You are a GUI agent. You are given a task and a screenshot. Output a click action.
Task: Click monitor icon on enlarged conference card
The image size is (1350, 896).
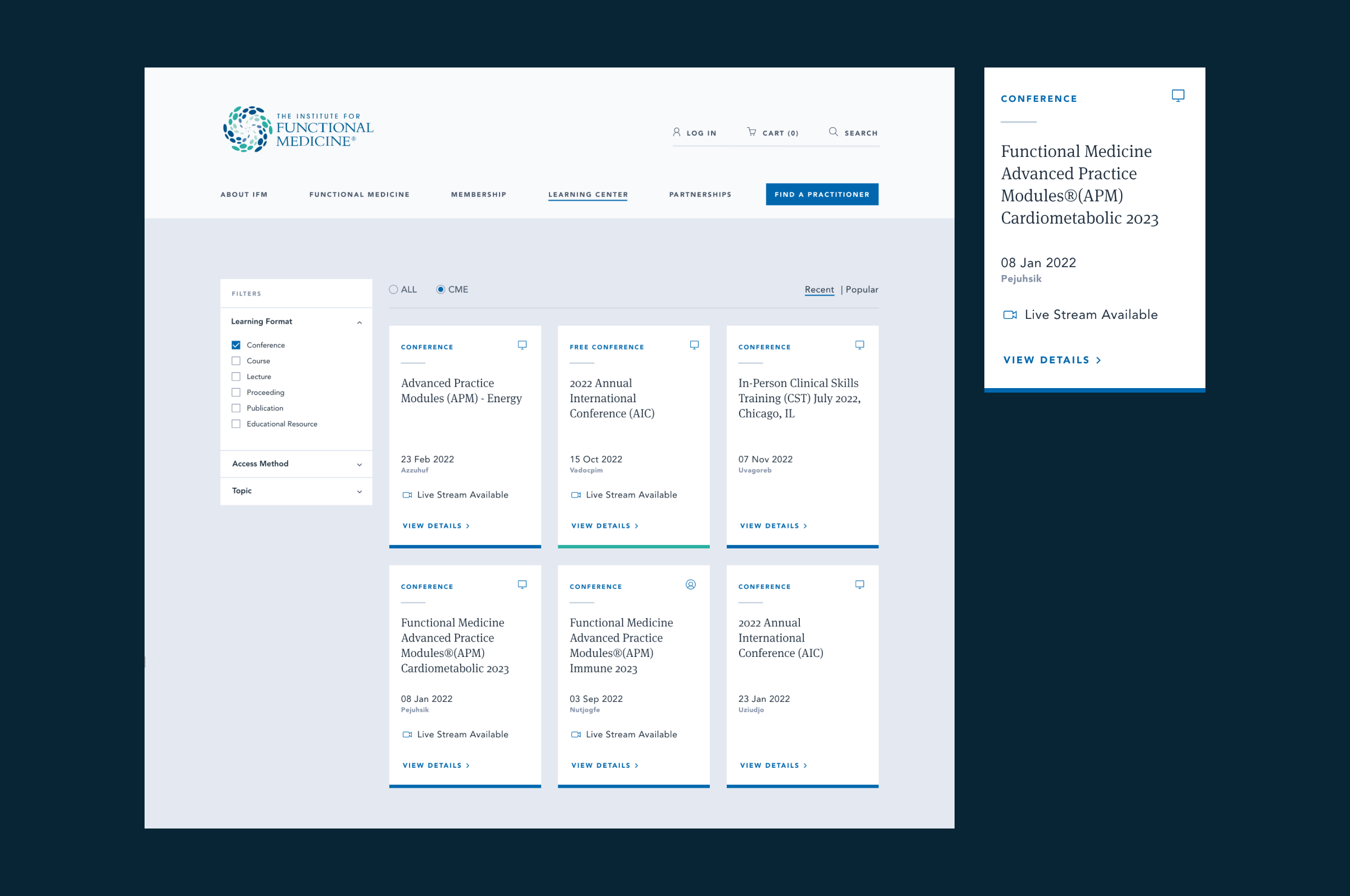click(1177, 96)
